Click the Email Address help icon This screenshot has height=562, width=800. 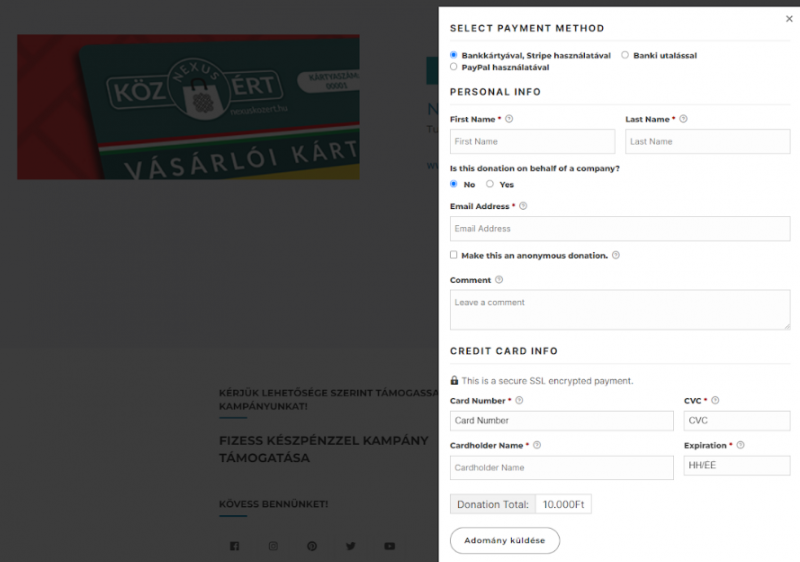523,206
